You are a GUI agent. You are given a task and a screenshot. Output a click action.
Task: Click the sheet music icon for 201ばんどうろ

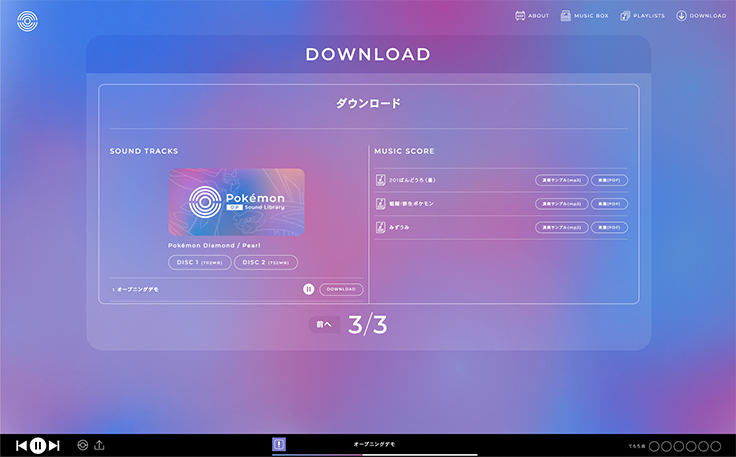coord(380,180)
